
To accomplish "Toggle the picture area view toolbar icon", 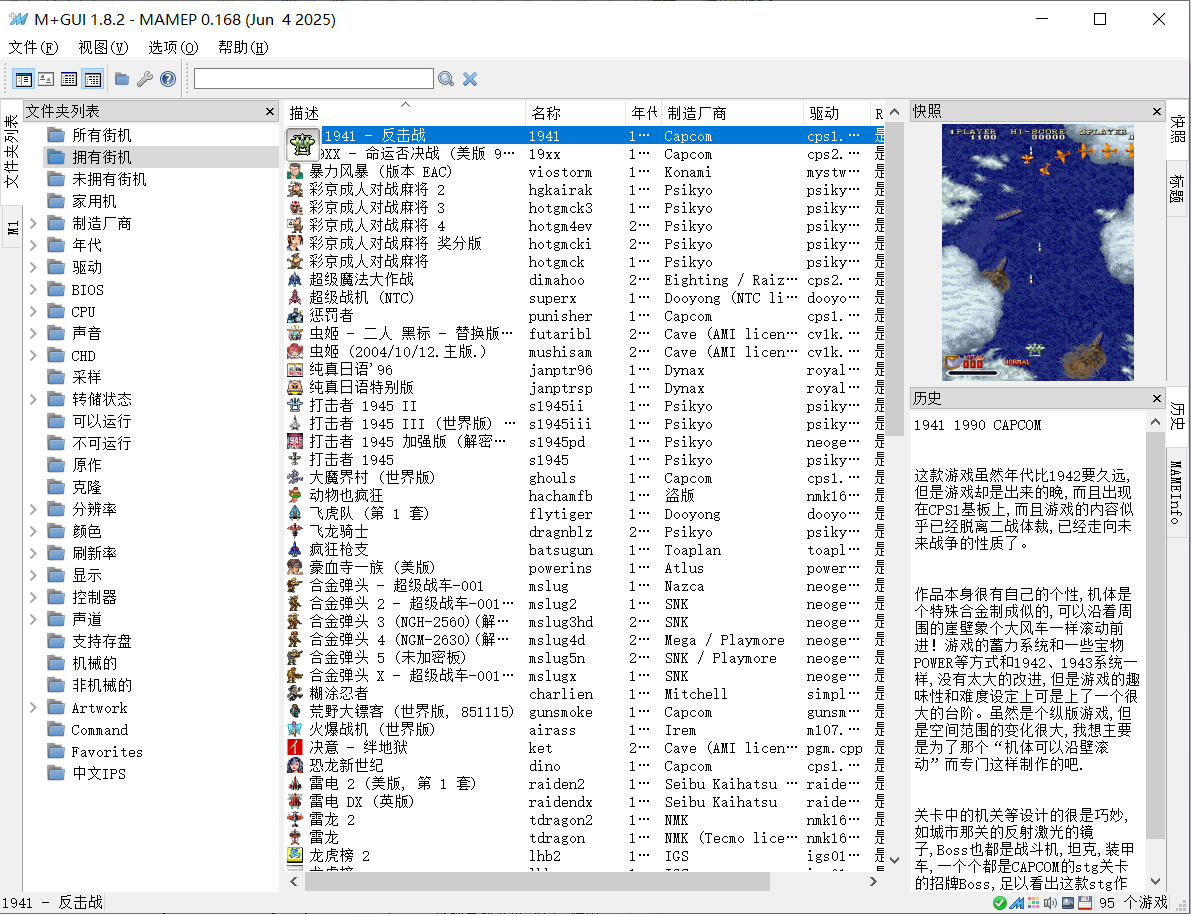I will point(46,79).
